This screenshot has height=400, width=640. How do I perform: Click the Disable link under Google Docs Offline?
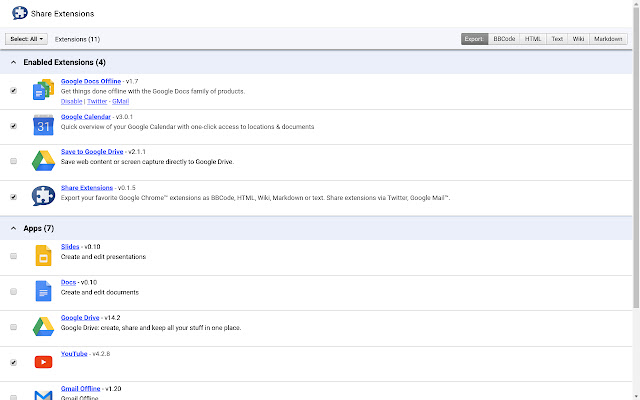tap(73, 101)
